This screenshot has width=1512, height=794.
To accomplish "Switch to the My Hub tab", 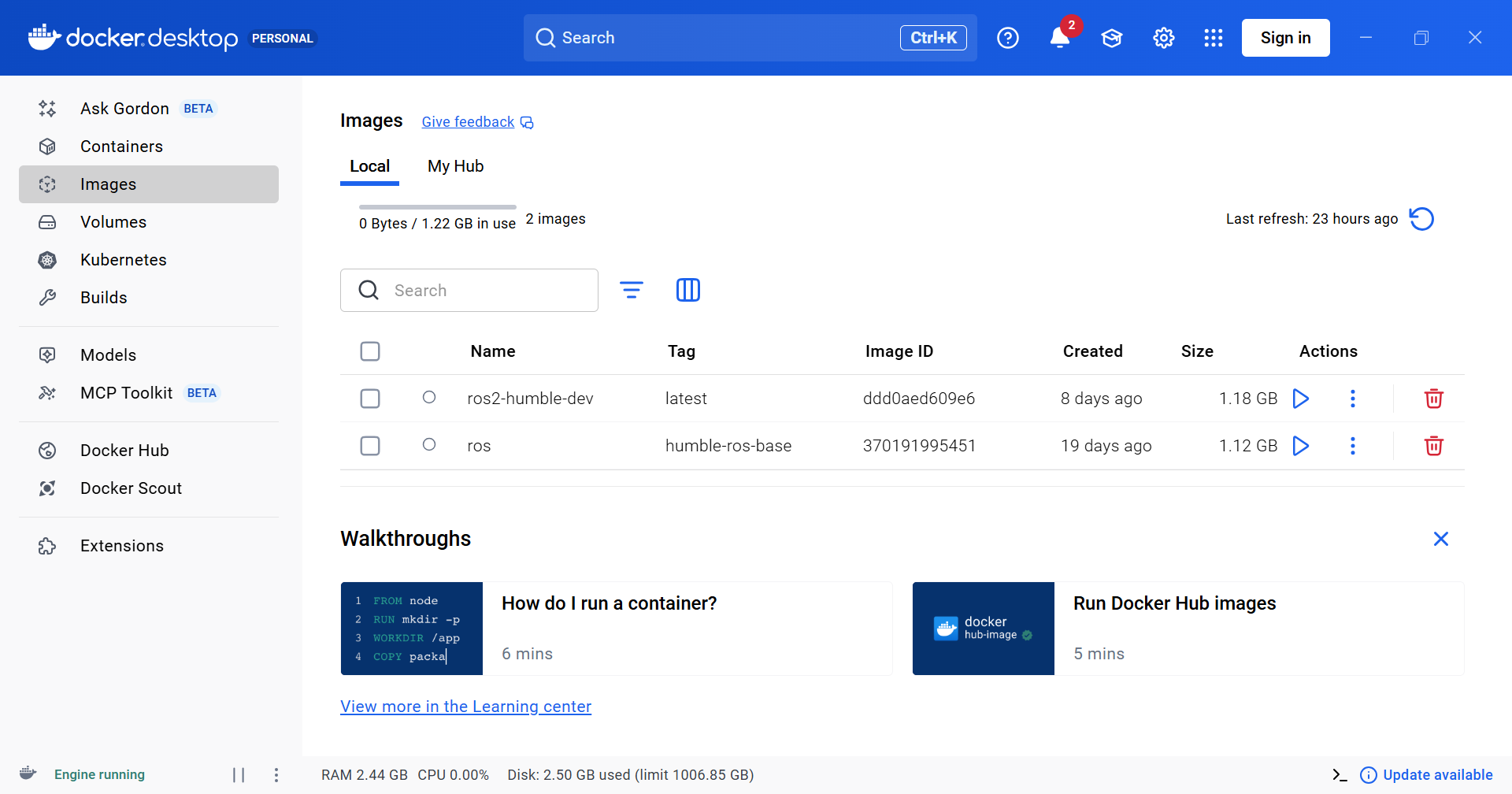I will point(455,166).
